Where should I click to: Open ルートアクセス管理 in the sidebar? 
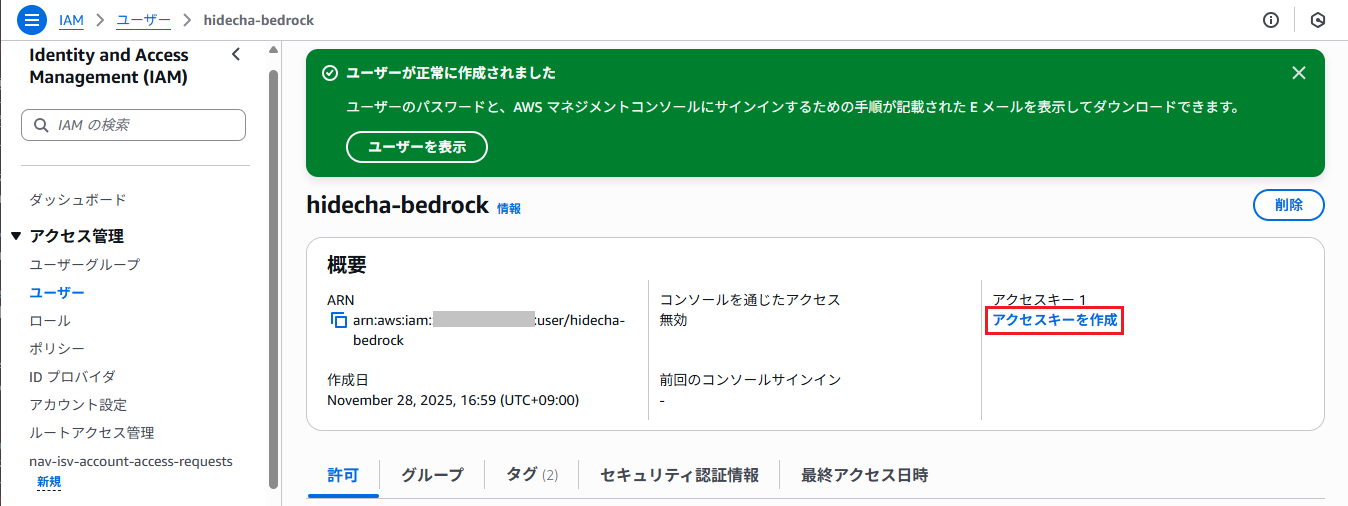[92, 433]
